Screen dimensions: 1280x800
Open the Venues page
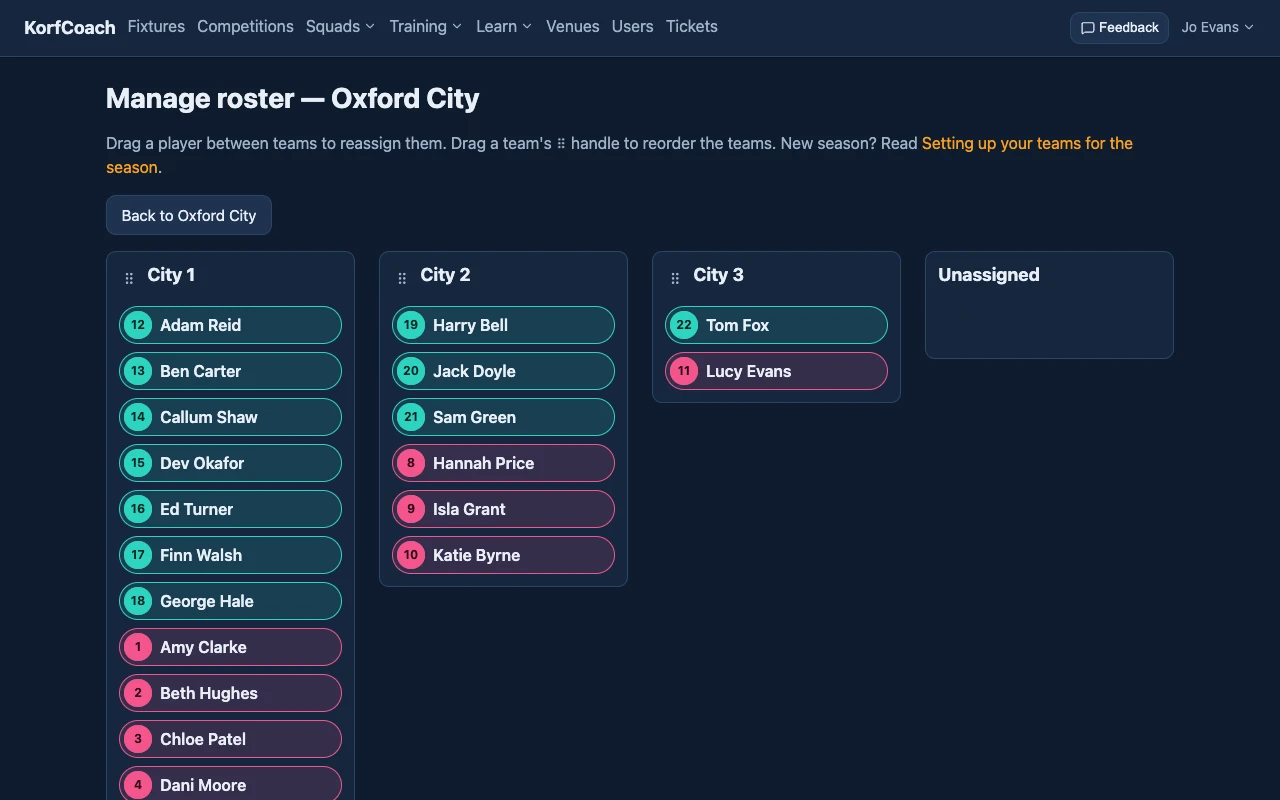pyautogui.click(x=573, y=27)
